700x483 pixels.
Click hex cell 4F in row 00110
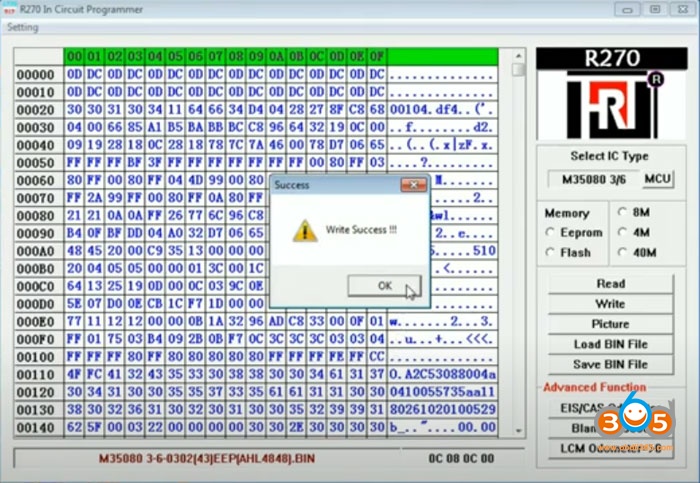(74, 374)
